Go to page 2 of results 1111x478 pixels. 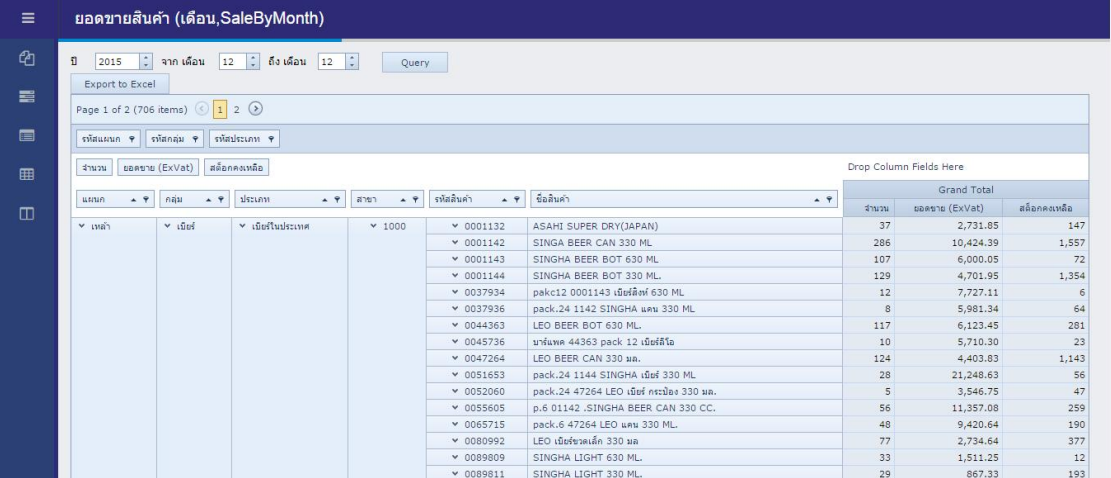tap(238, 108)
